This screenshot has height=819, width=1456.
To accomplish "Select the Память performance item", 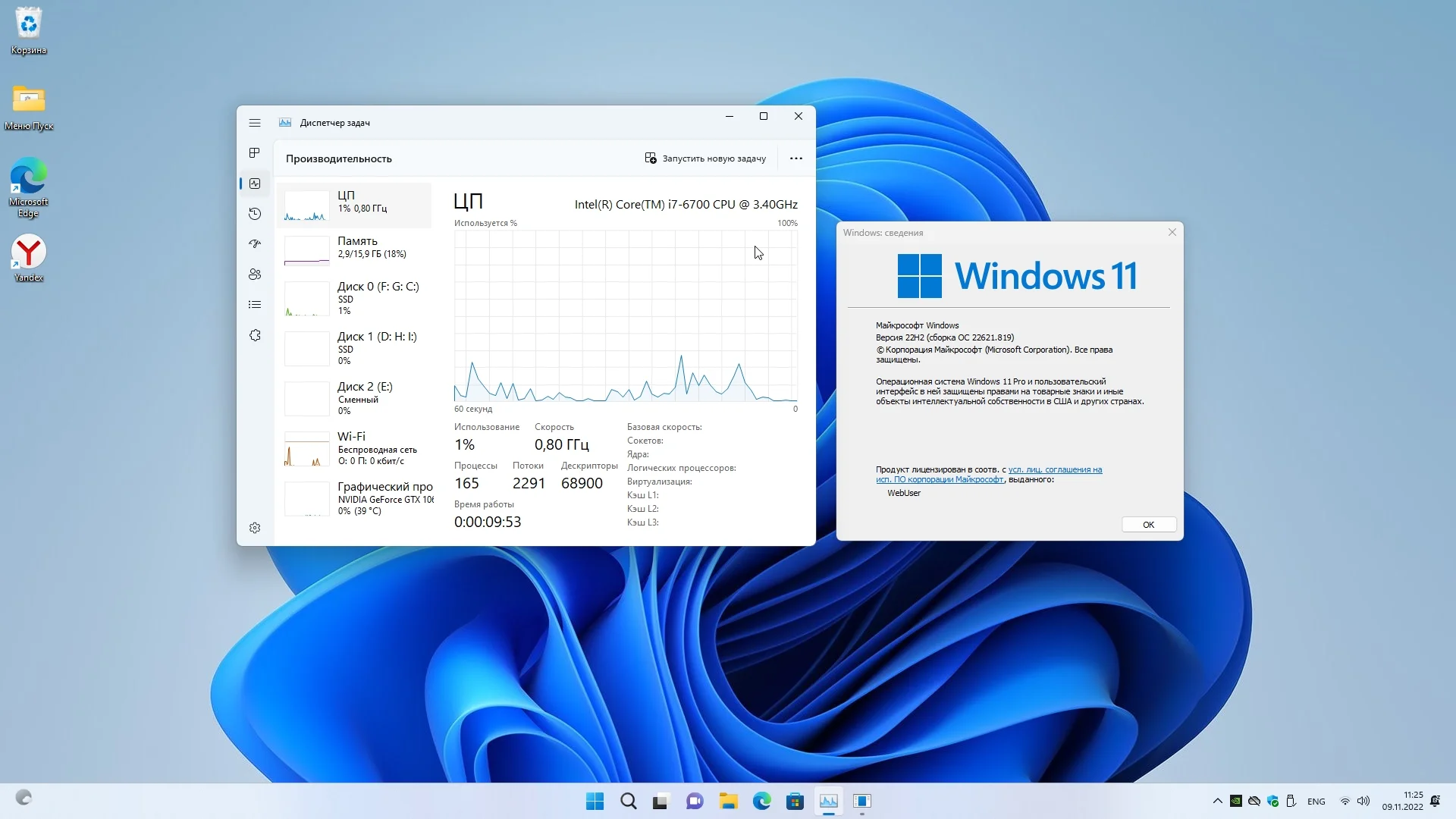I will tap(355, 248).
